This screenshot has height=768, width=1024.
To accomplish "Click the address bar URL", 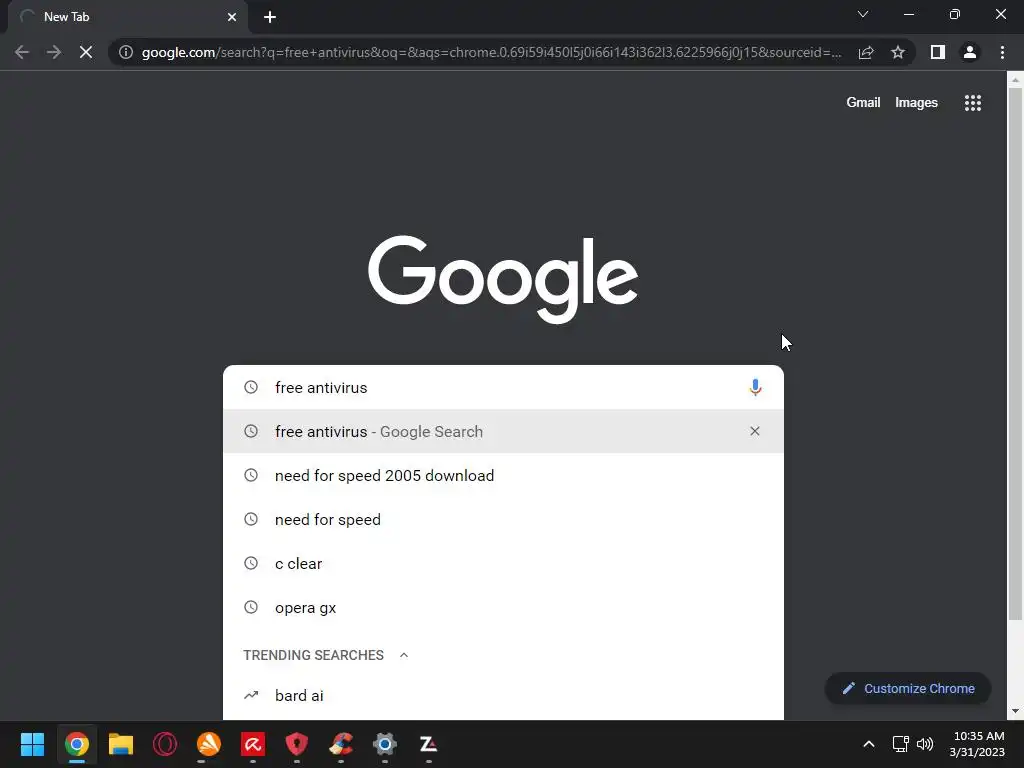I will 491,52.
